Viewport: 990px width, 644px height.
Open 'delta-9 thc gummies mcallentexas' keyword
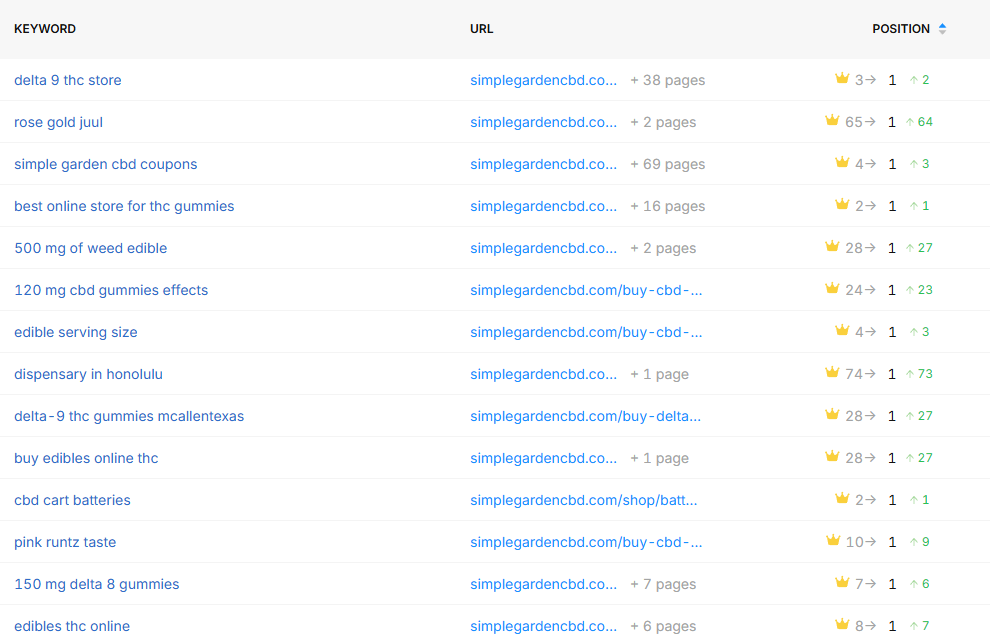129,416
